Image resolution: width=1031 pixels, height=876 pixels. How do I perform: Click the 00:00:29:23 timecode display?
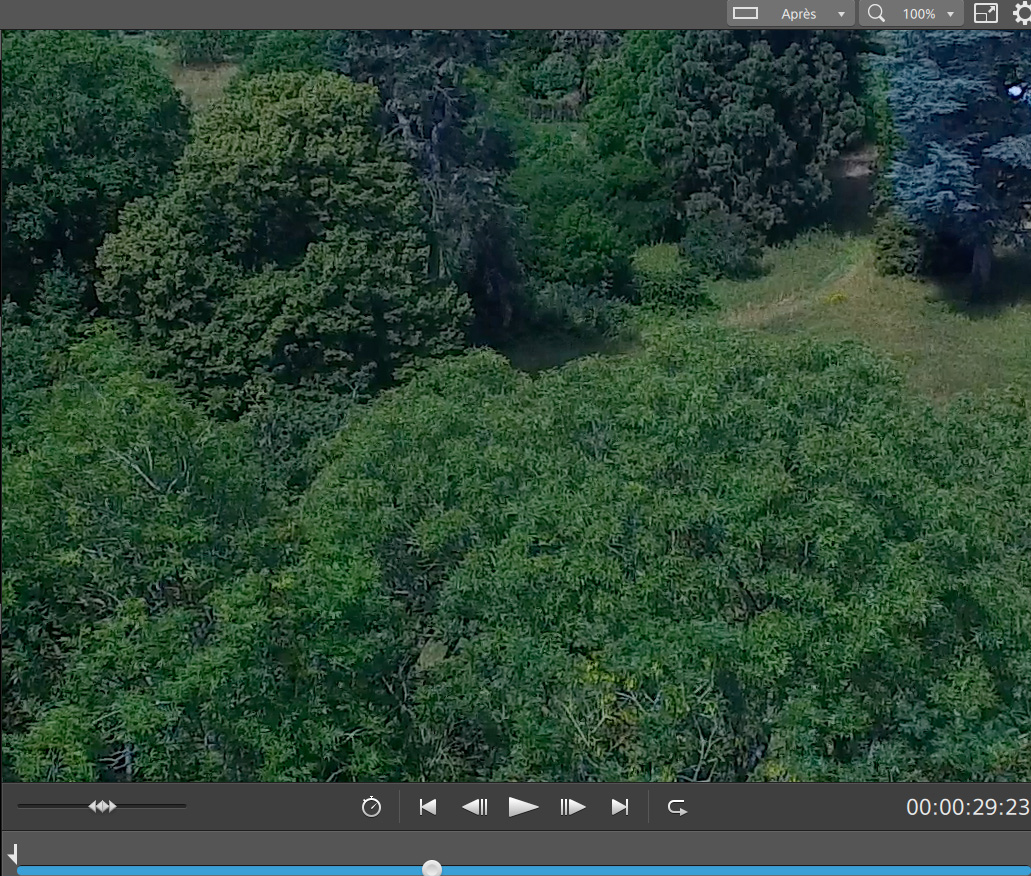coord(967,807)
